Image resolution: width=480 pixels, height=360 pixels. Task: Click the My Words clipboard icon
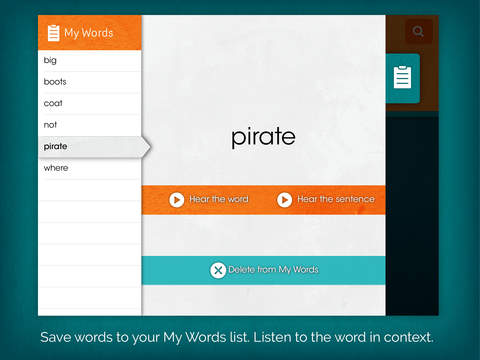[53, 33]
